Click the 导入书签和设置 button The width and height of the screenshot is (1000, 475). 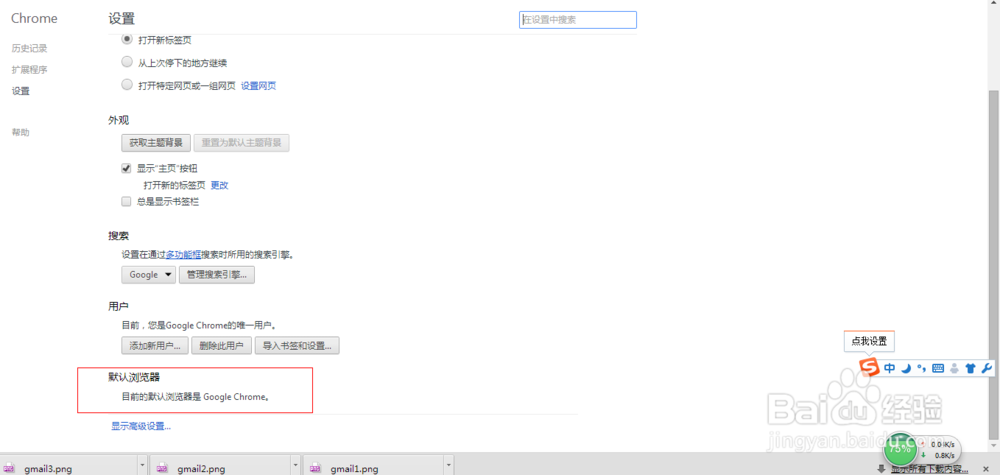tap(297, 346)
